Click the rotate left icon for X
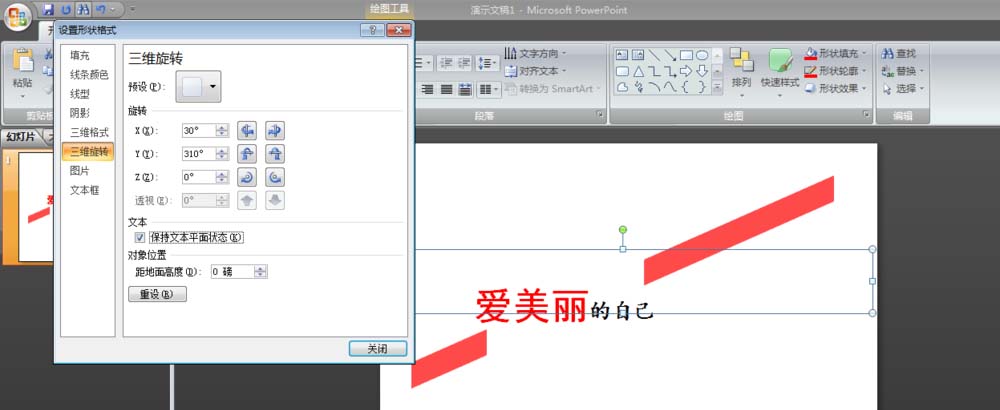1000x410 pixels. 247,131
